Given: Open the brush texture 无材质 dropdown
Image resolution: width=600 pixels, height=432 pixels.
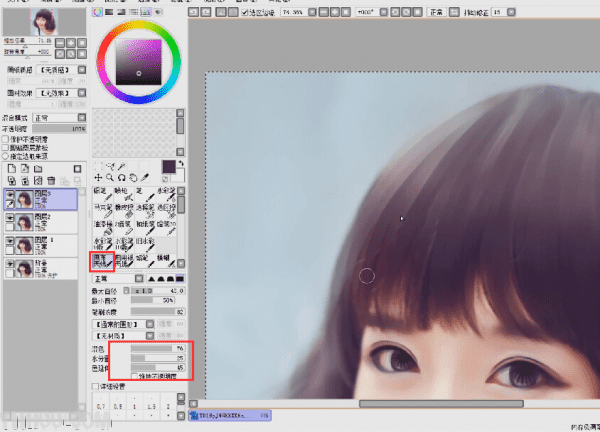Looking at the screenshot, I should (x=150, y=336).
